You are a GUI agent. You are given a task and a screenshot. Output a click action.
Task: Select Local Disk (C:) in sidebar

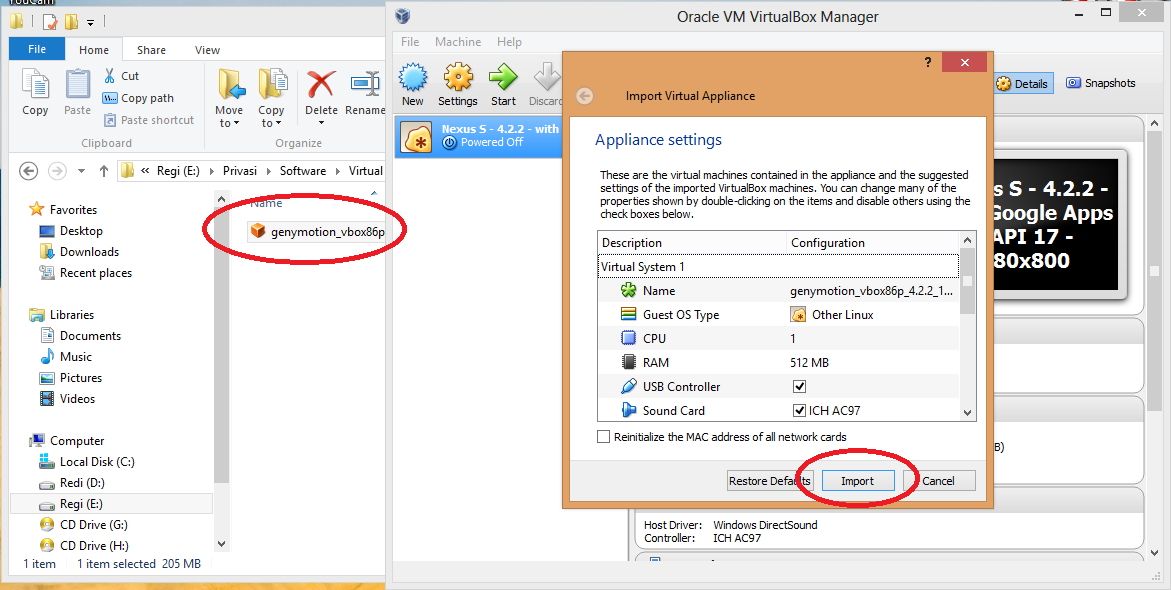point(87,462)
